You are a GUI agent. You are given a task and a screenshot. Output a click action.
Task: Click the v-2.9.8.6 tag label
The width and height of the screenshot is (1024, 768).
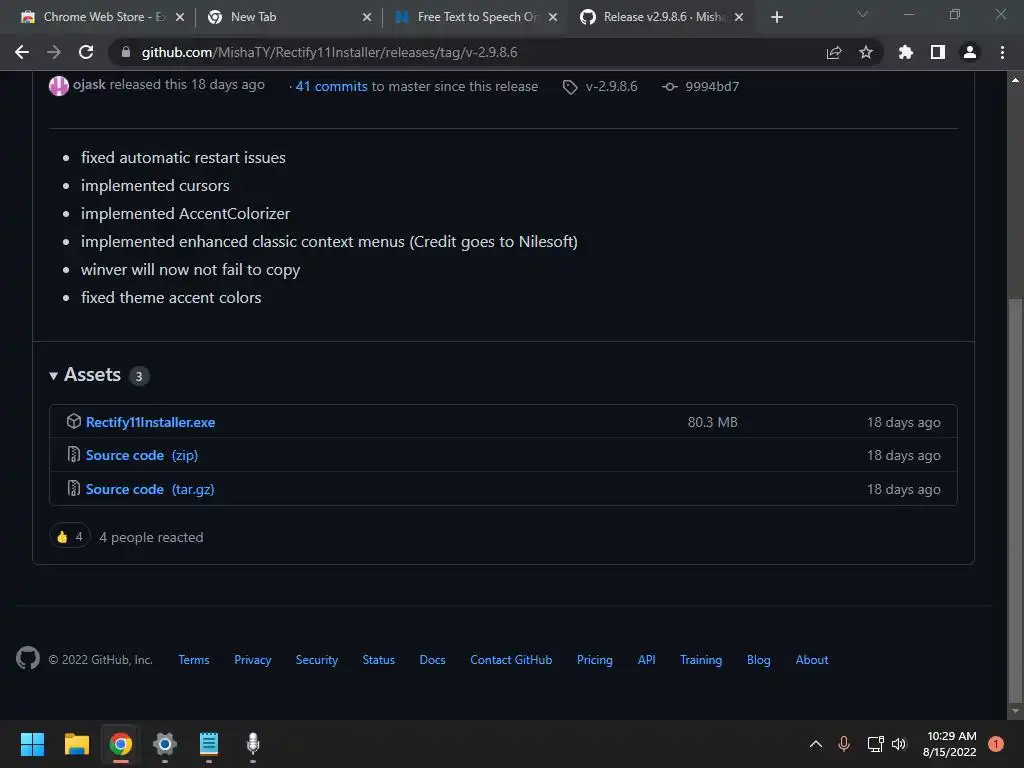600,86
